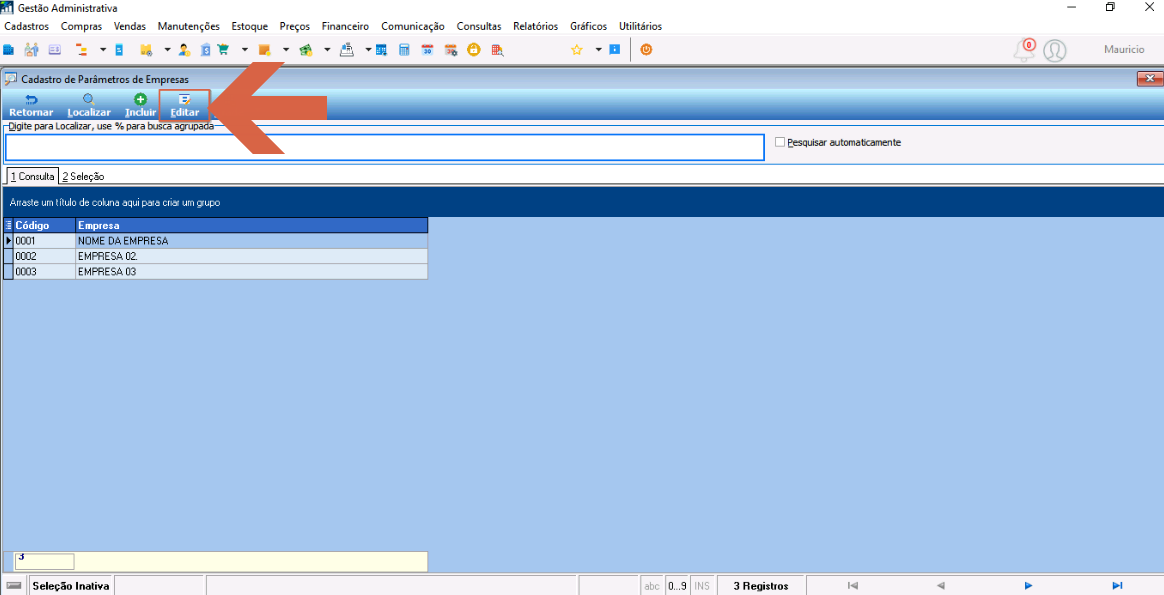Open the Consultas menu
1164x595 pixels.
479,26
